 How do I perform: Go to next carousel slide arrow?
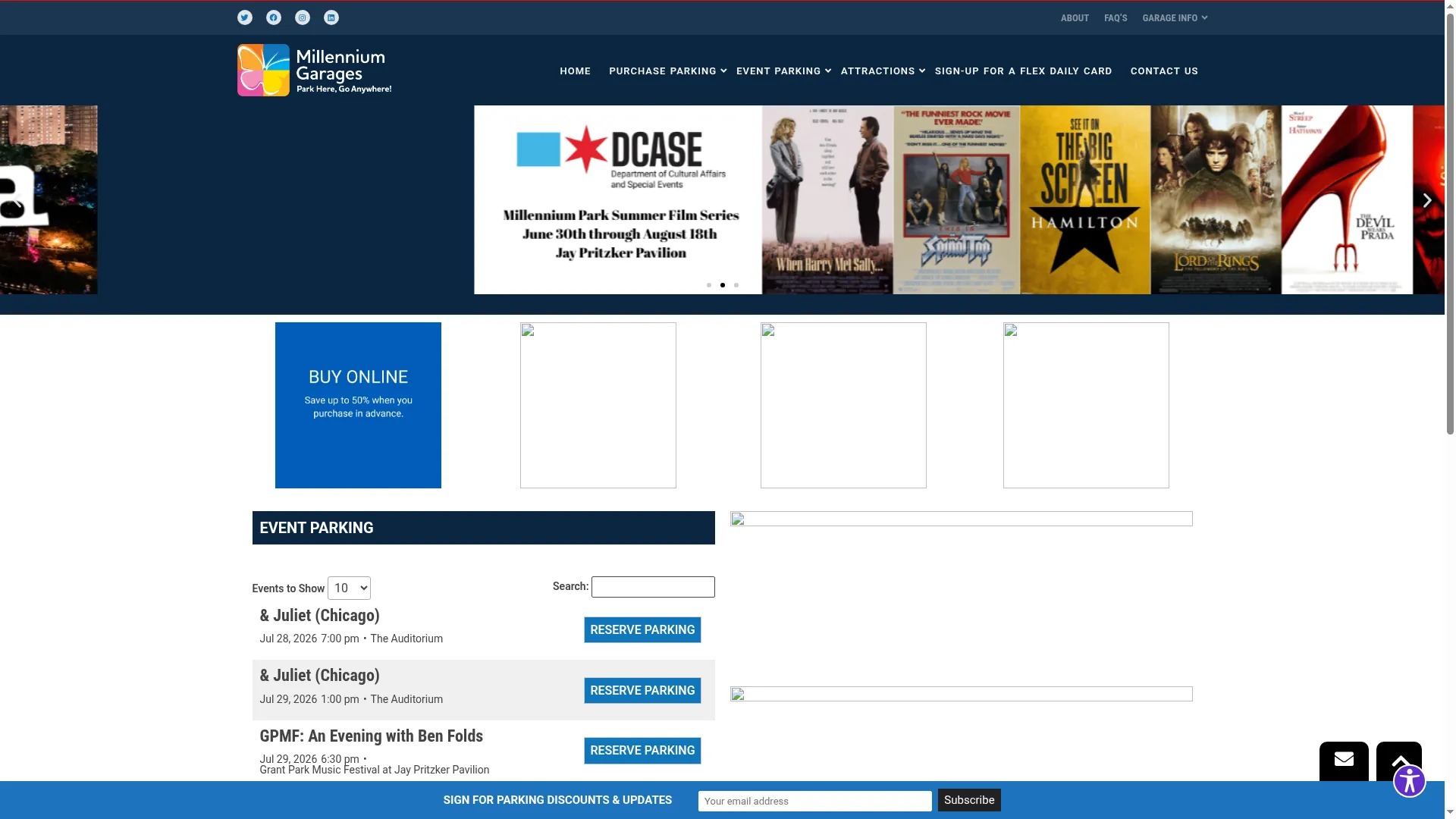[1426, 200]
